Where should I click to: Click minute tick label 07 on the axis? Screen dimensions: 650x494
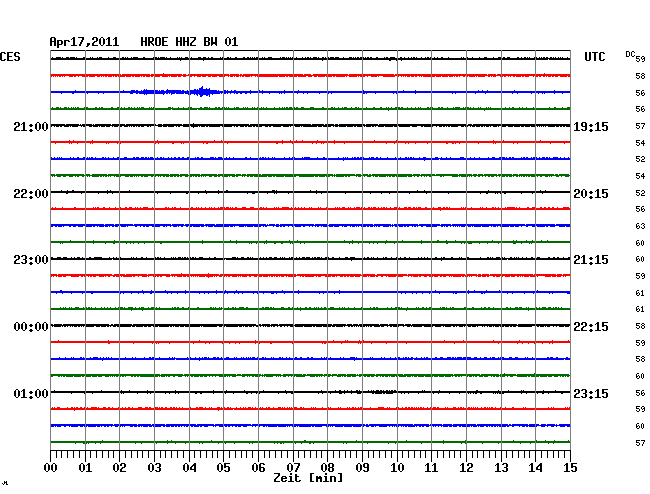point(293,468)
